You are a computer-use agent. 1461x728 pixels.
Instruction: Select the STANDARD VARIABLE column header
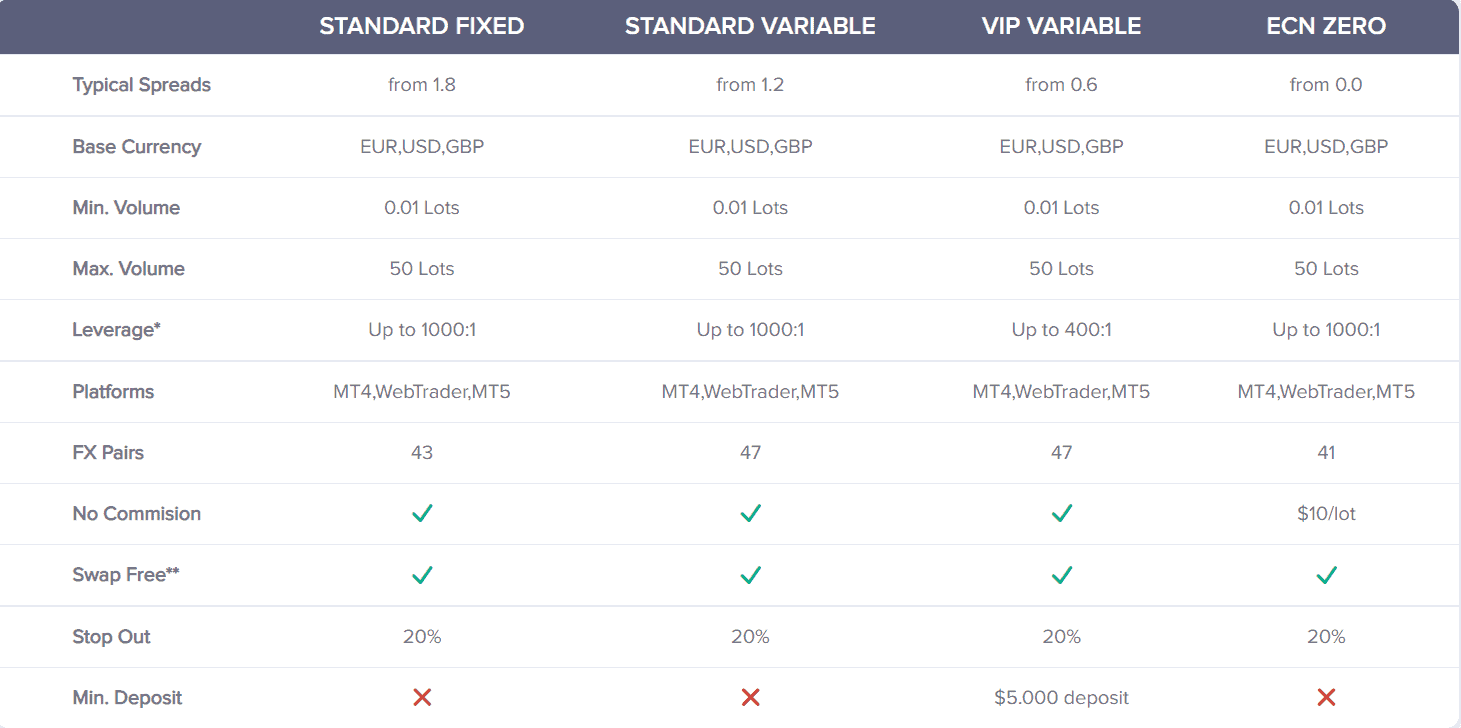tap(750, 27)
